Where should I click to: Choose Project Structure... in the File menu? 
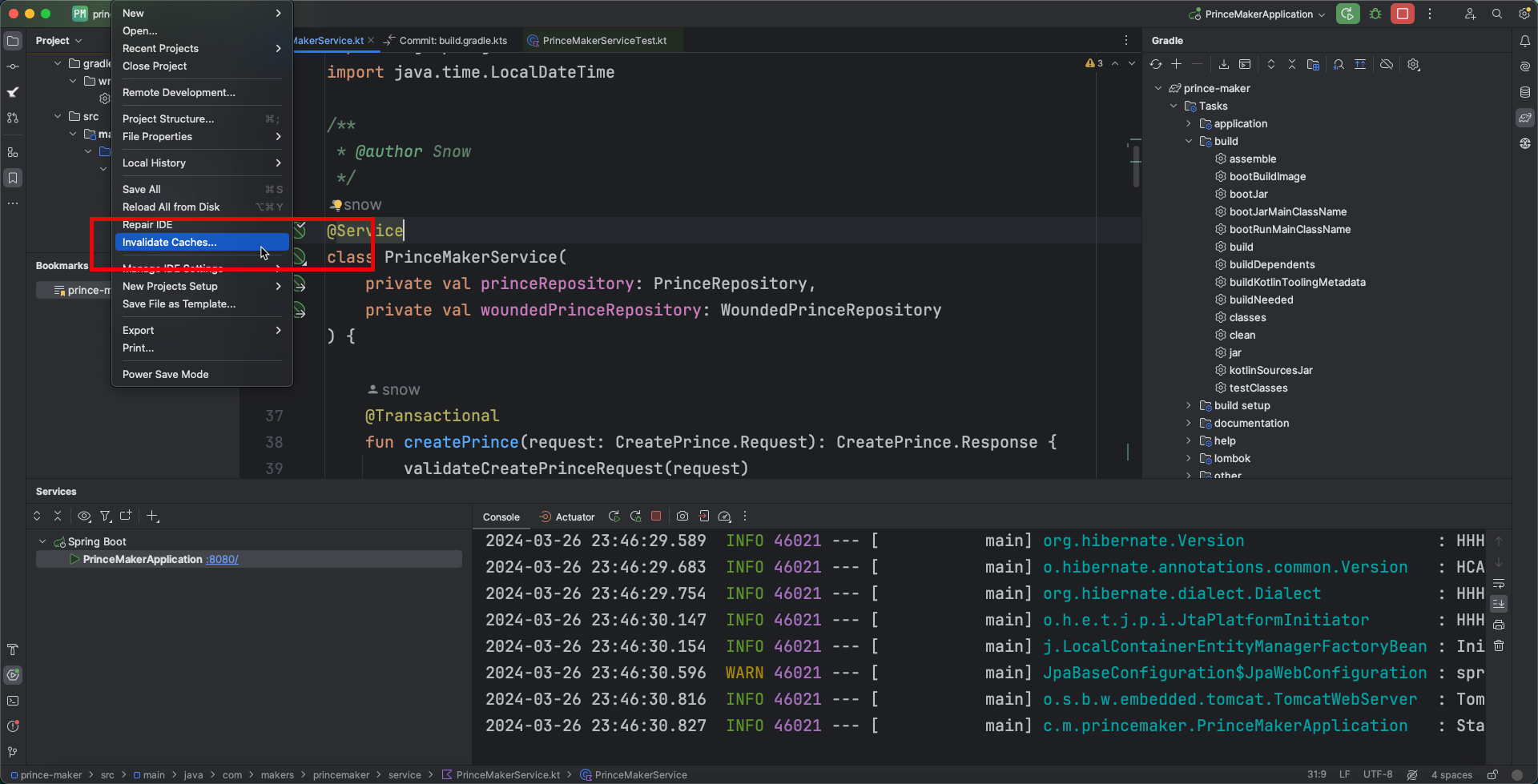pyautogui.click(x=200, y=119)
